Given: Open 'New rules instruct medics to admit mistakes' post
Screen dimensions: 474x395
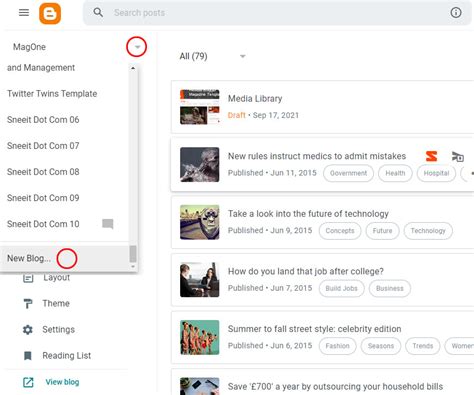Looking at the screenshot, I should click(x=317, y=156).
